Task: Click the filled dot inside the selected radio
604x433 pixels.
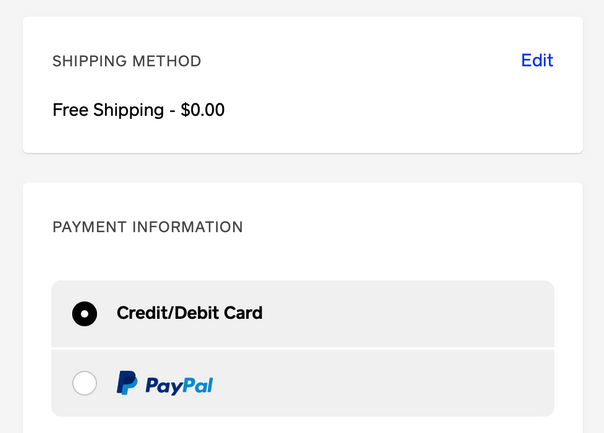Action: 84,314
